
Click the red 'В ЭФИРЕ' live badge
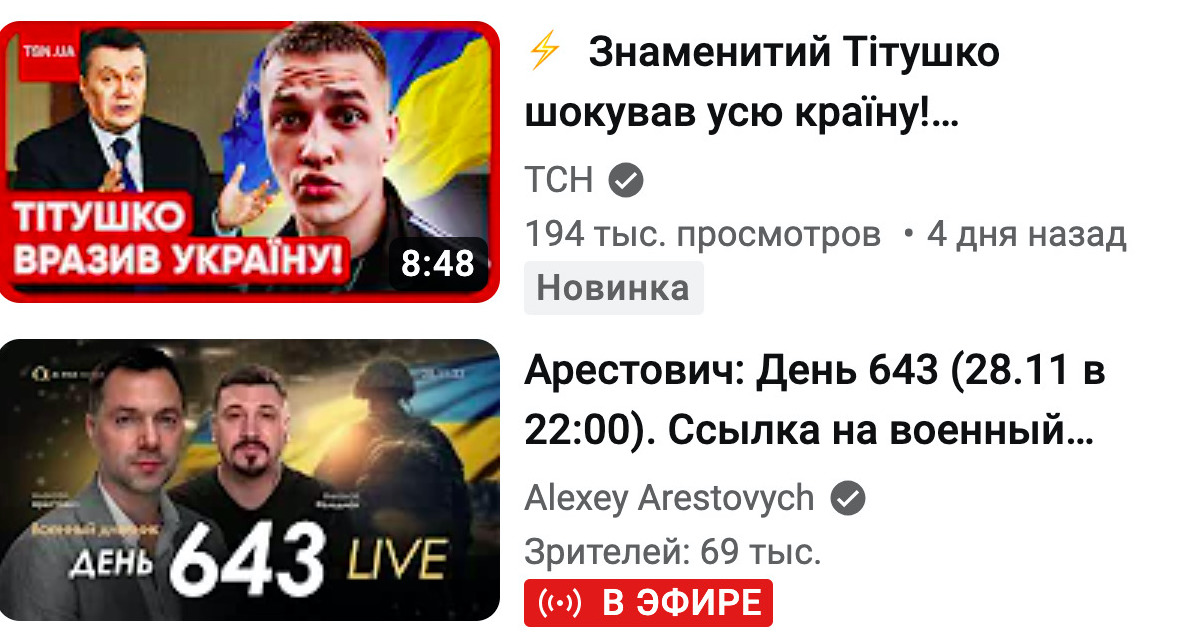(648, 603)
